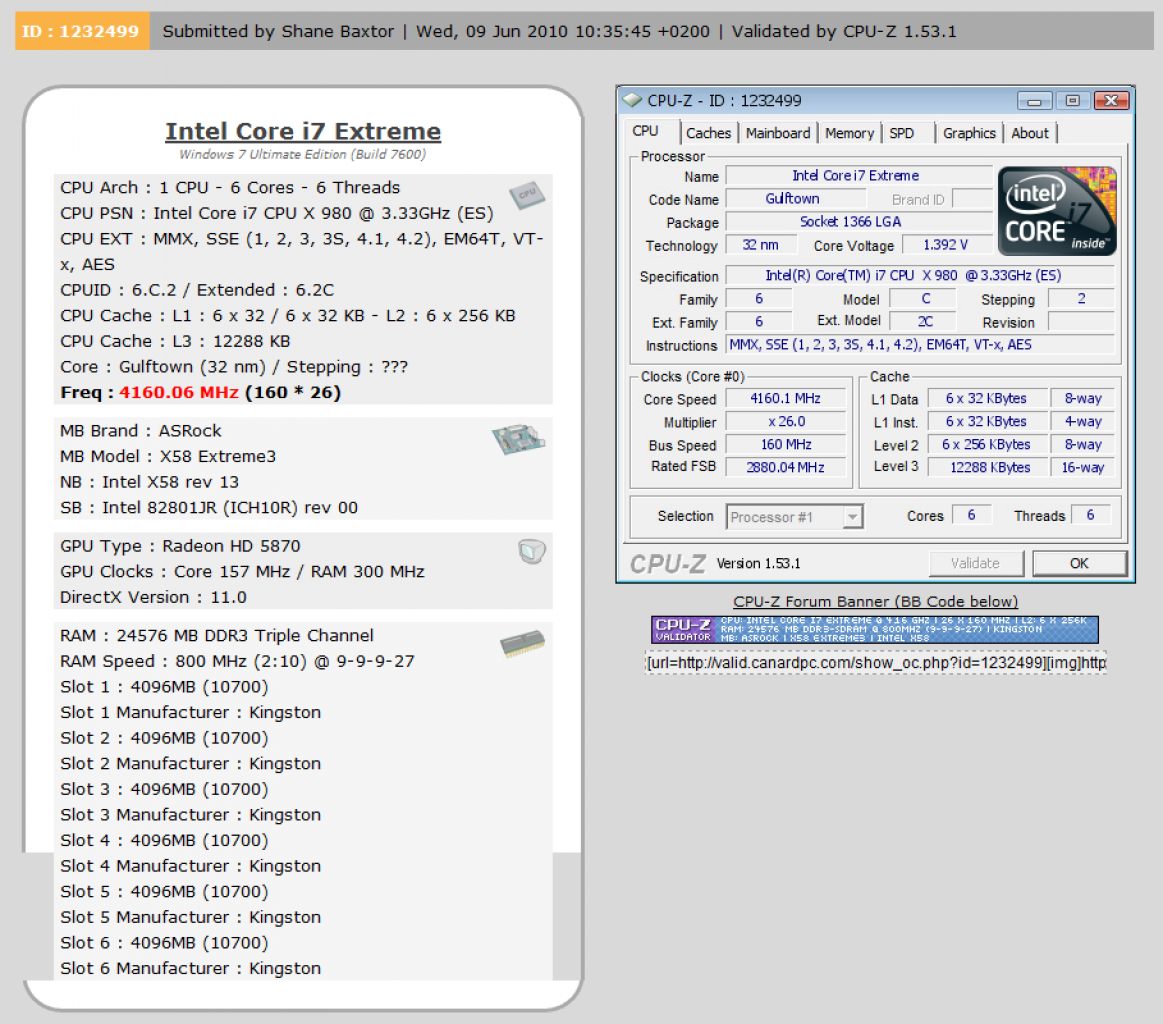Click the OK button in CPU-Z
Image resolution: width=1163 pixels, height=1024 pixels.
(x=1079, y=564)
